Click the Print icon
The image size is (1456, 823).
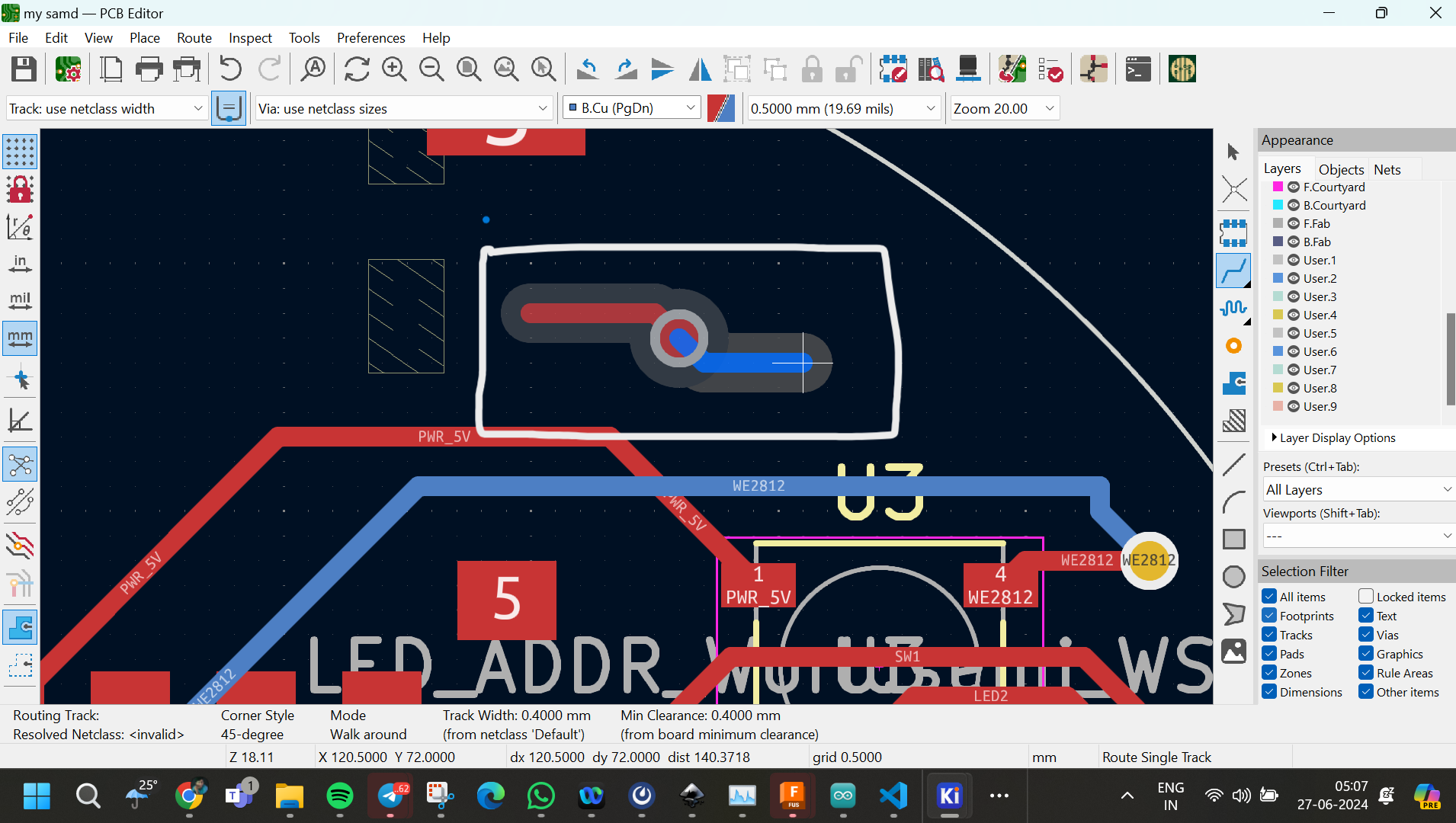click(149, 69)
